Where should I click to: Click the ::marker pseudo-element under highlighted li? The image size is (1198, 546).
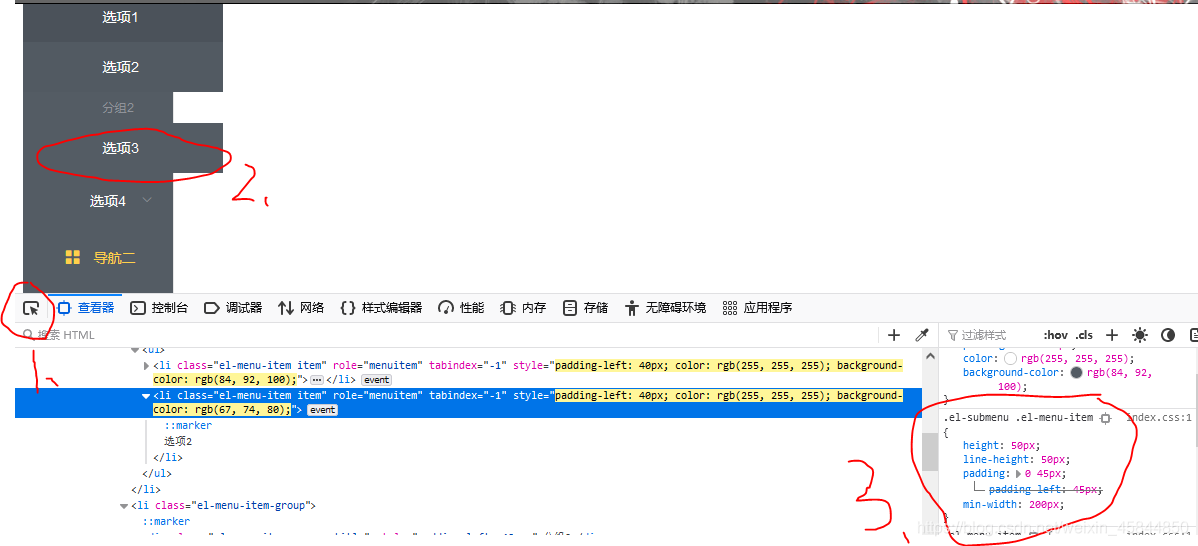pyautogui.click(x=188, y=425)
